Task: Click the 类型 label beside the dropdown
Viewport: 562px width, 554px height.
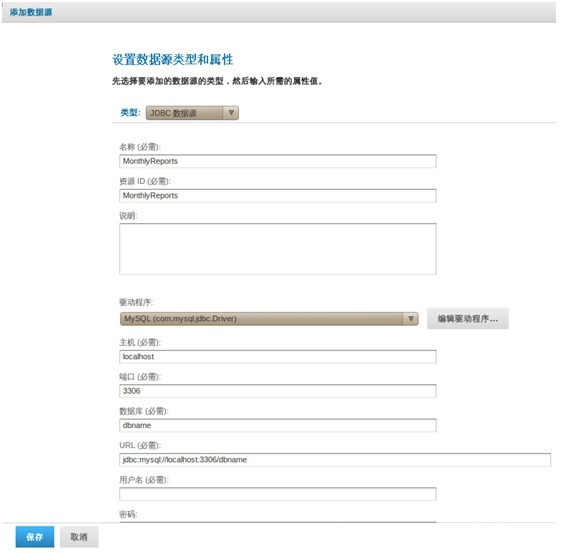Action: [x=130, y=113]
